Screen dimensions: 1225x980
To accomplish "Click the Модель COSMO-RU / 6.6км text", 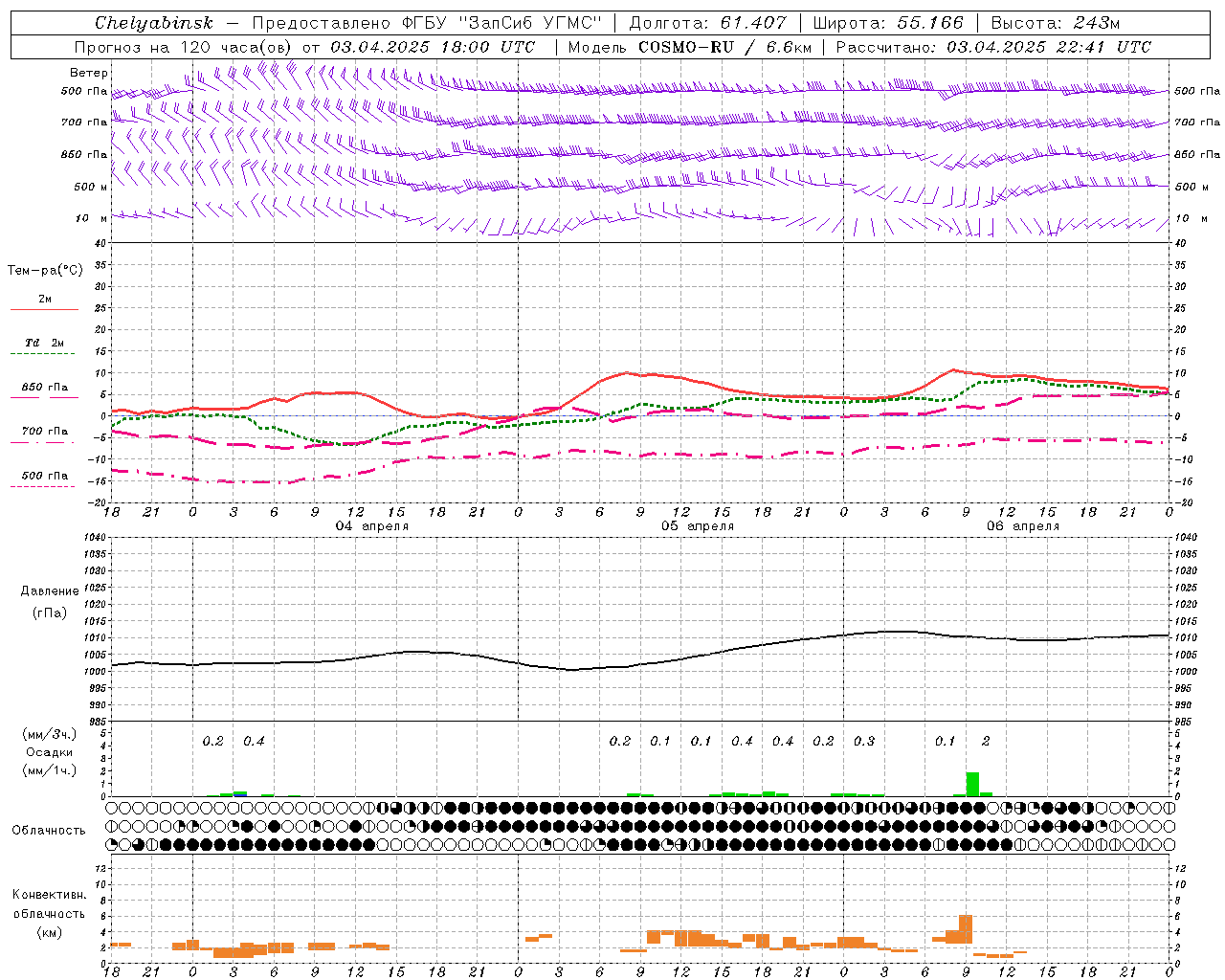I will click(690, 47).
